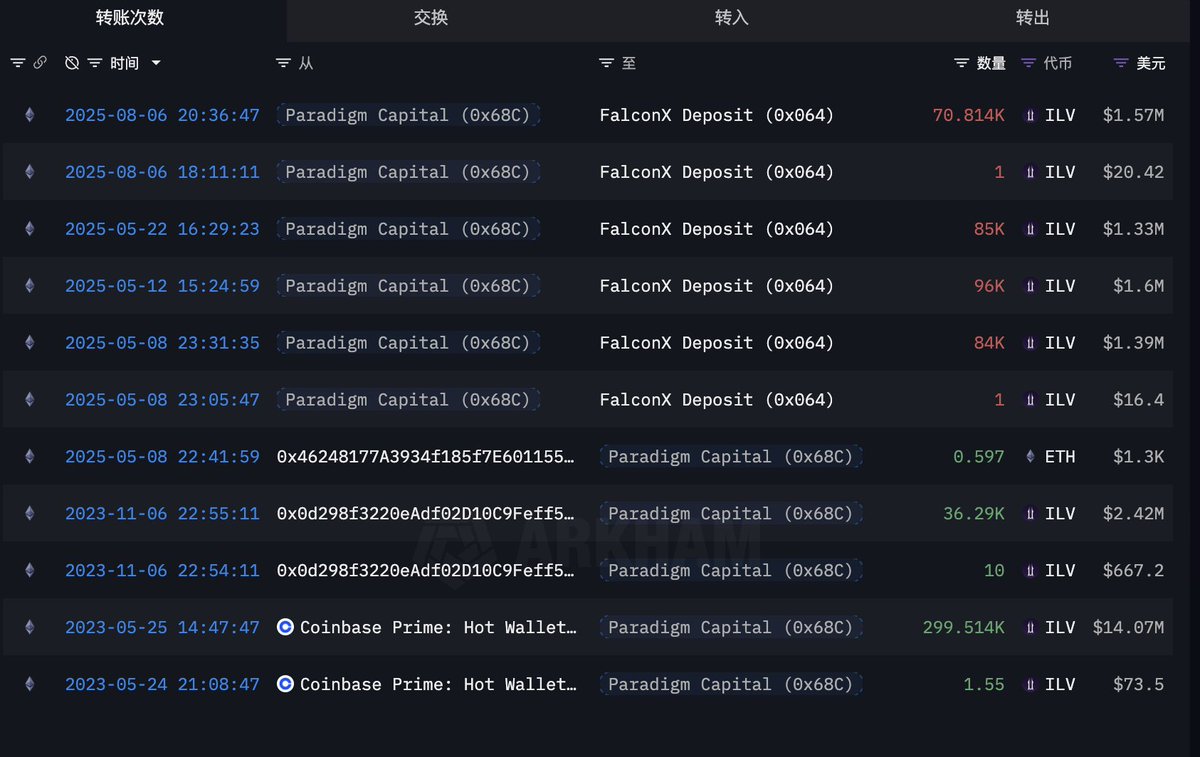This screenshot has height=757, width=1200.
Task: Open transaction dated 2023-11-06 22:55:11
Action: [162, 514]
